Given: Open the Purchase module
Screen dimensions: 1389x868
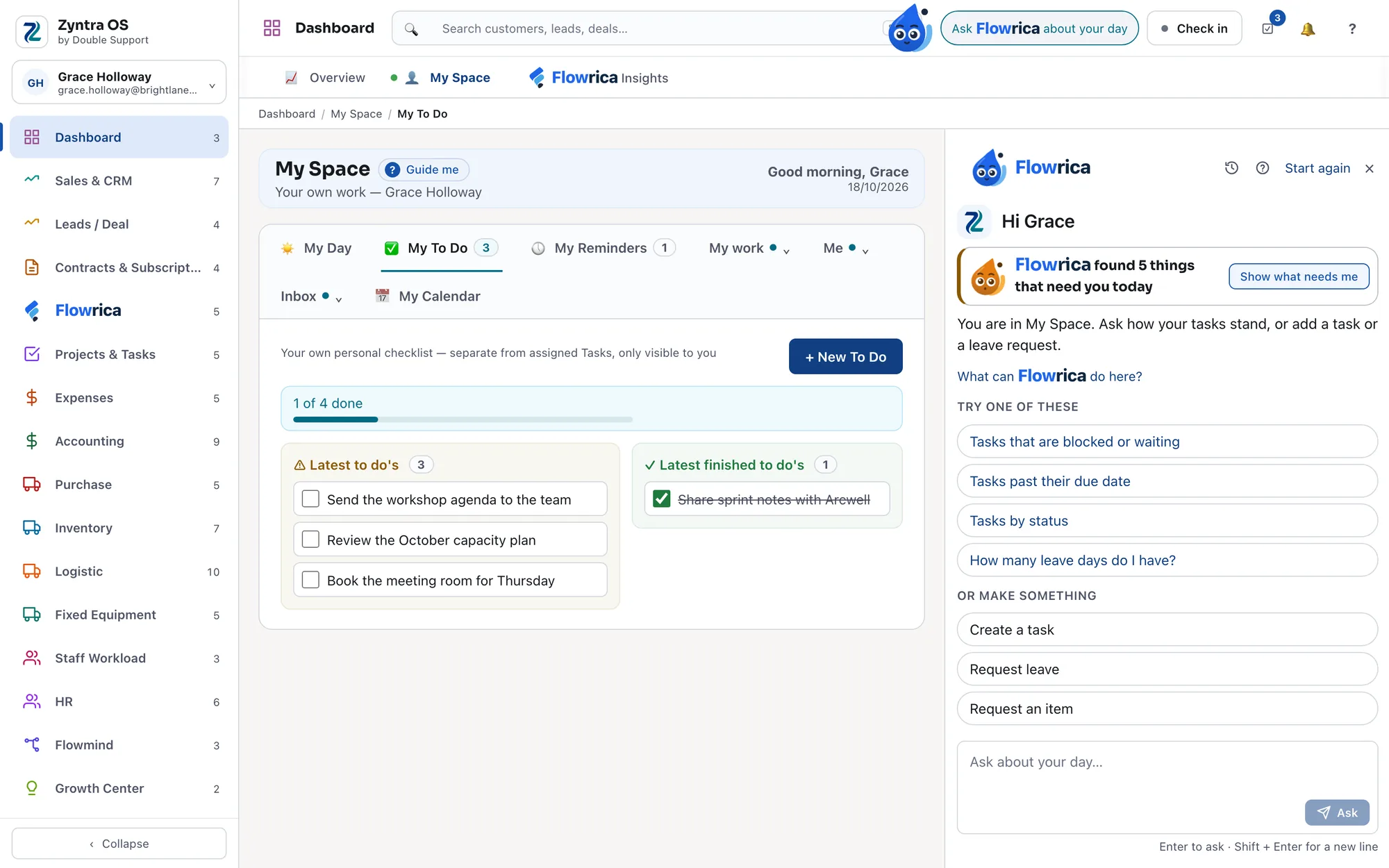Looking at the screenshot, I should [x=119, y=485].
